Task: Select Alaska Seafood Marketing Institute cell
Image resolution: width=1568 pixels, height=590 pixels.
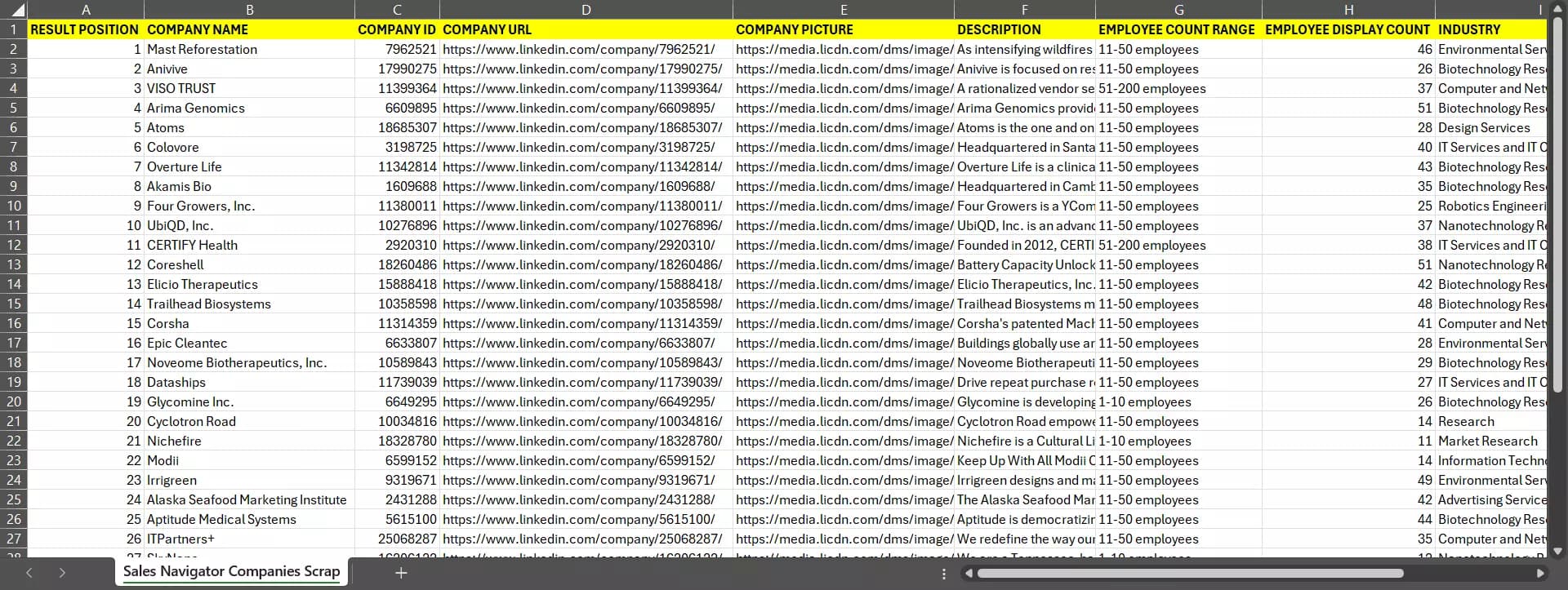Action: (249, 499)
